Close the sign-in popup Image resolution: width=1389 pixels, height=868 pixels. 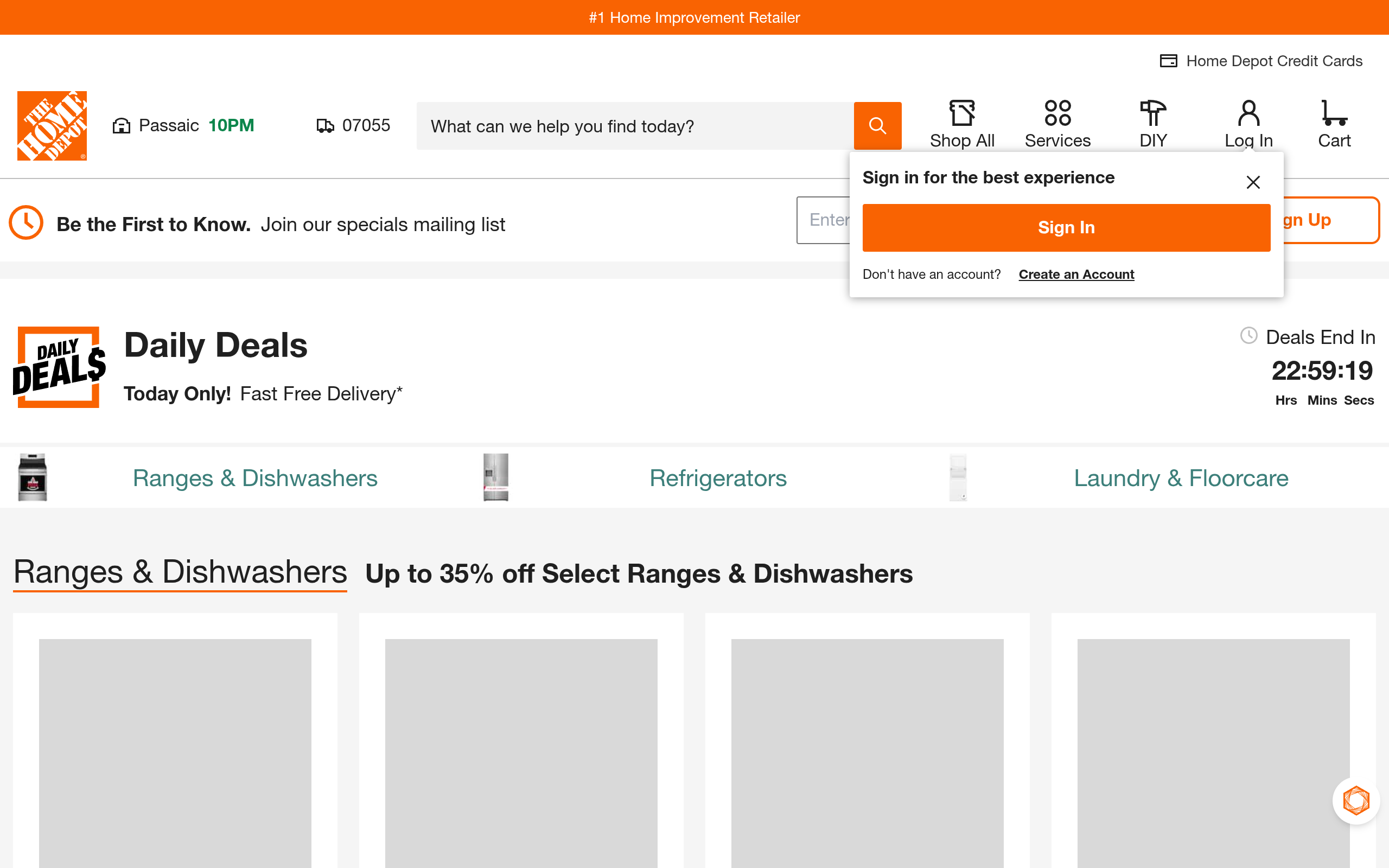click(x=1253, y=183)
